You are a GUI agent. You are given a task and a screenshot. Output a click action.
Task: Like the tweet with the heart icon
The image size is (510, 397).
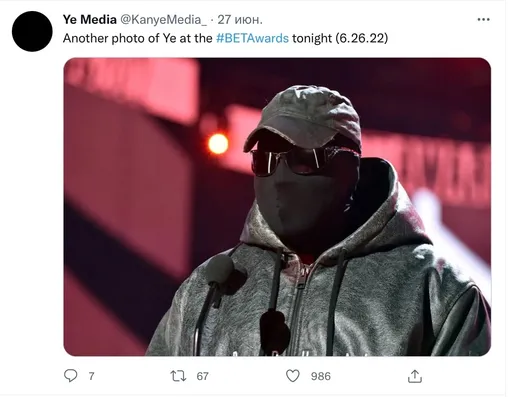293,376
